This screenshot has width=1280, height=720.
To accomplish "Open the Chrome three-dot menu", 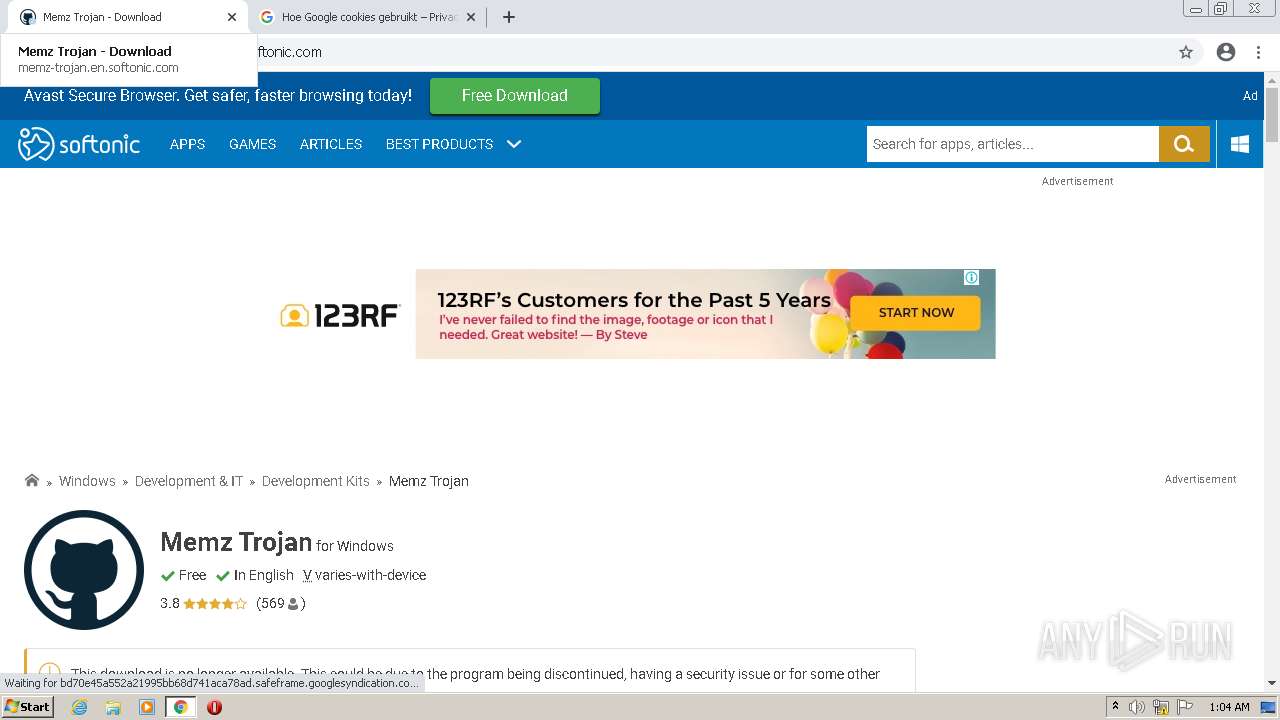I will tap(1258, 52).
